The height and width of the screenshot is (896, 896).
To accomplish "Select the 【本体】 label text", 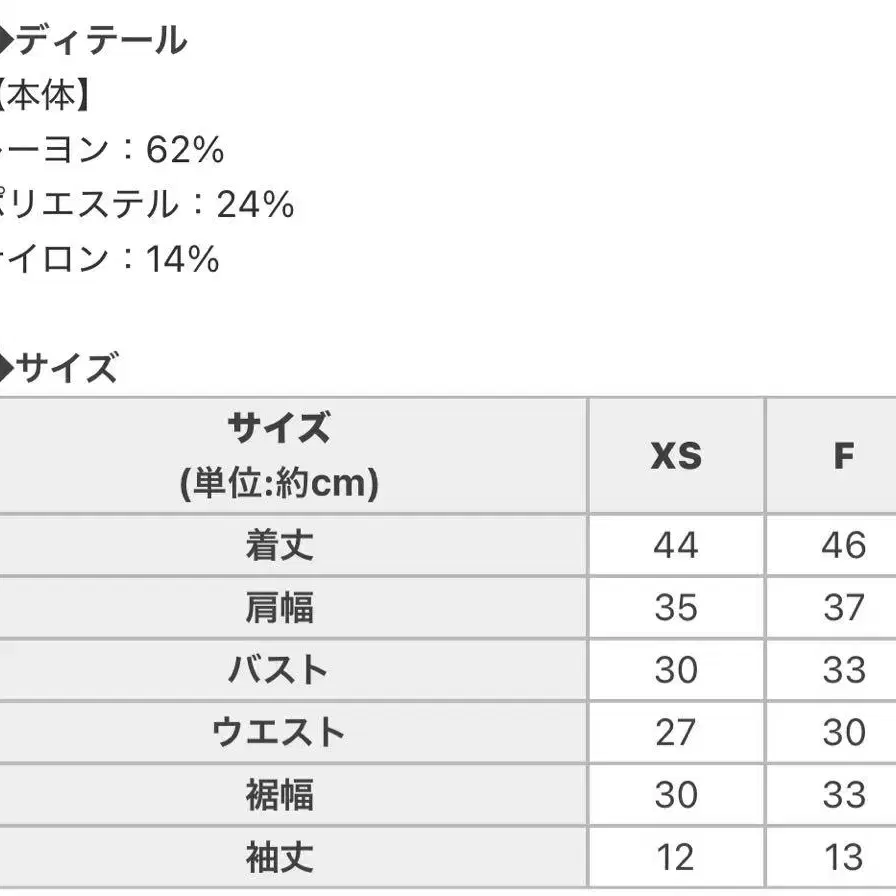I will click(x=48, y=96).
